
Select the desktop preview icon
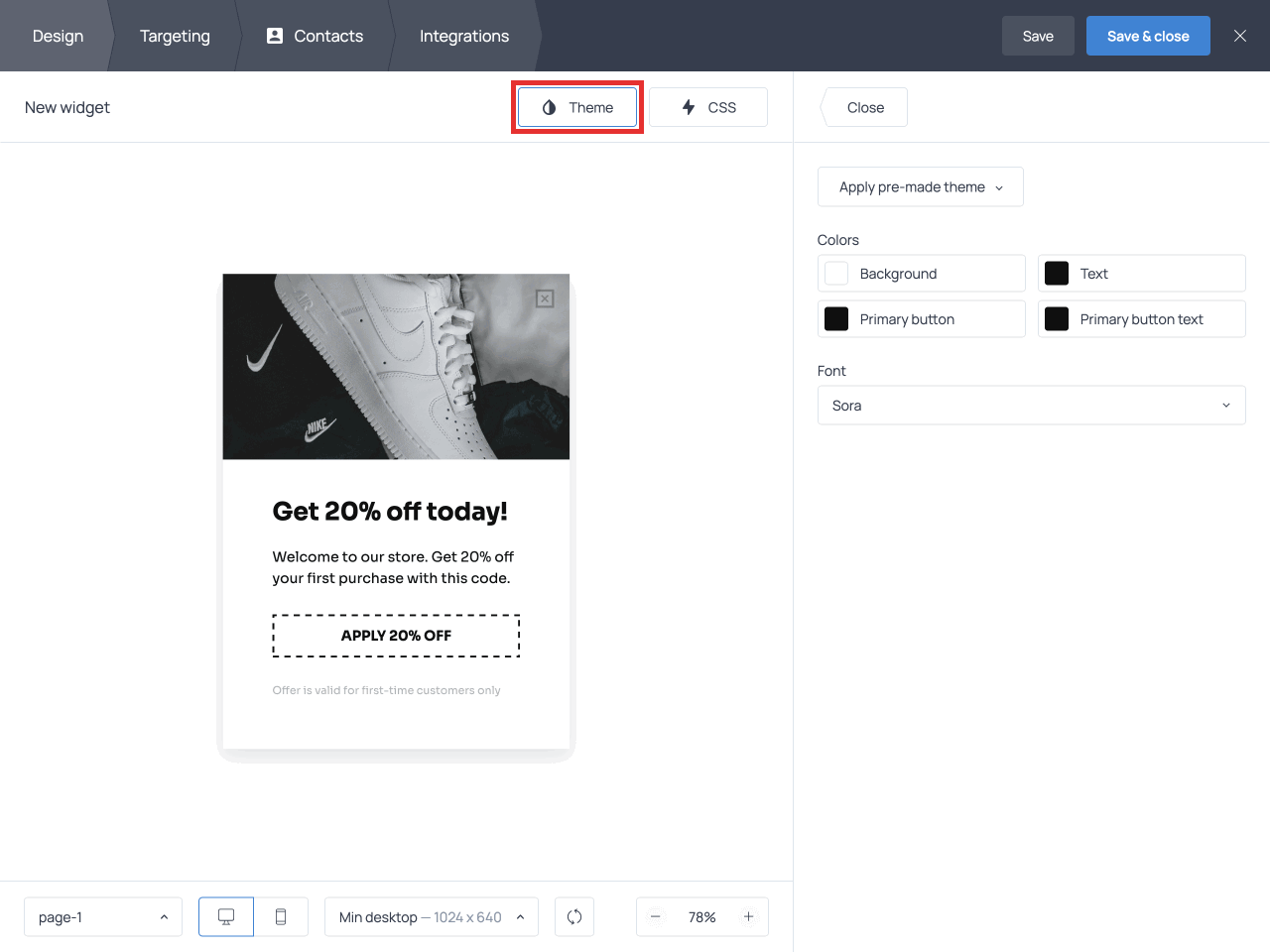tap(225, 916)
